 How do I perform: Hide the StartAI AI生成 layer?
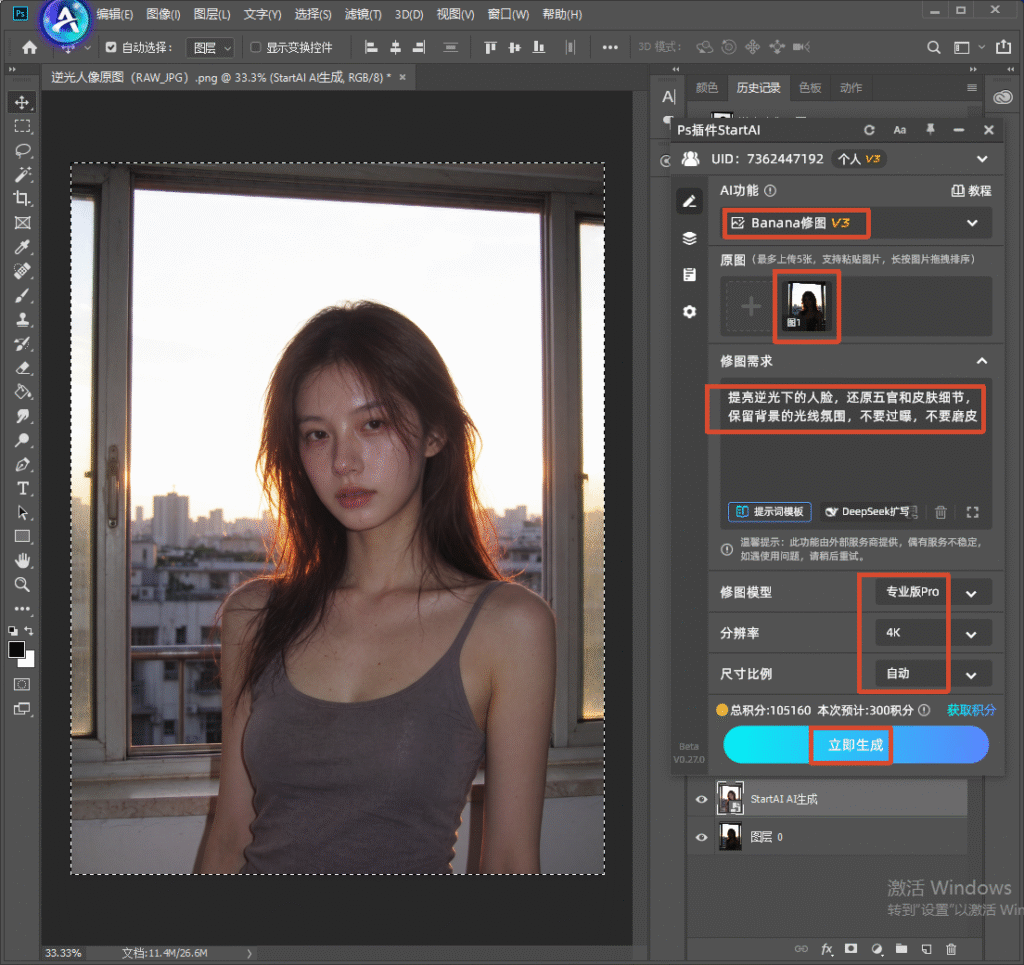pyautogui.click(x=701, y=799)
